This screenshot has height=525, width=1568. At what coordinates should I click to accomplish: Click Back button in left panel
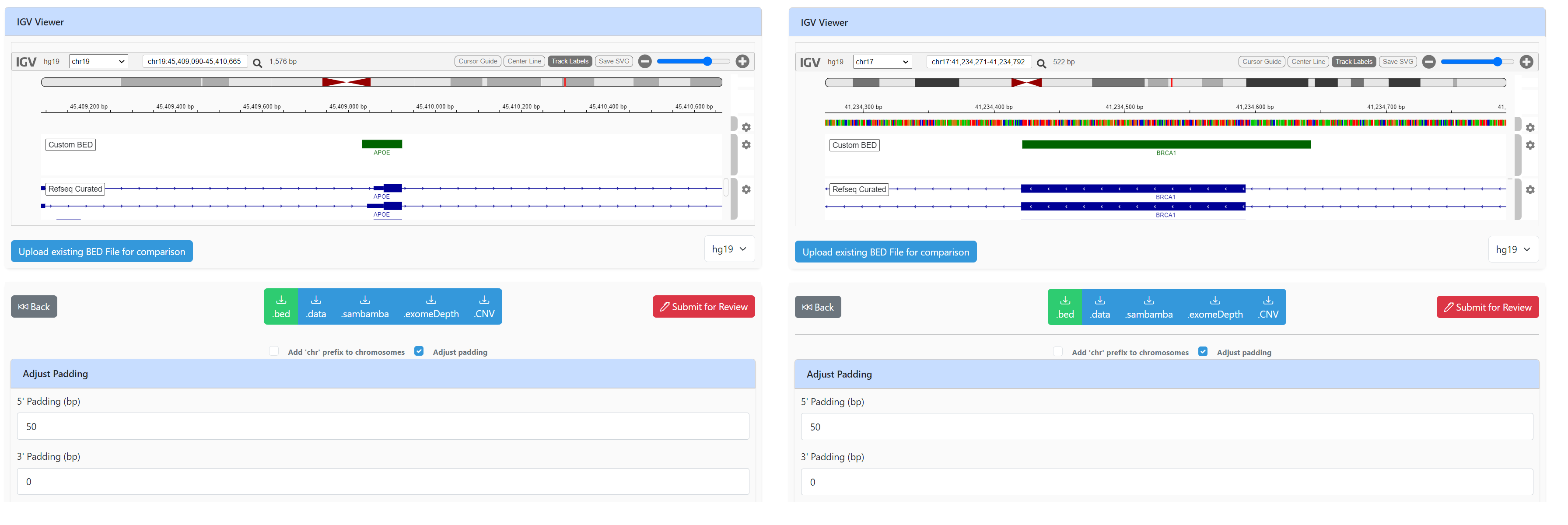[x=34, y=307]
